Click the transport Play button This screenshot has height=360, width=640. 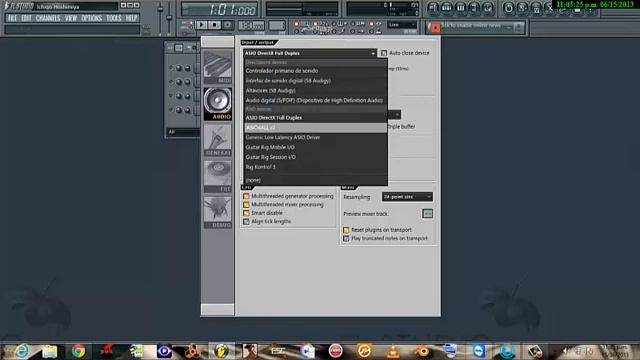(201, 25)
